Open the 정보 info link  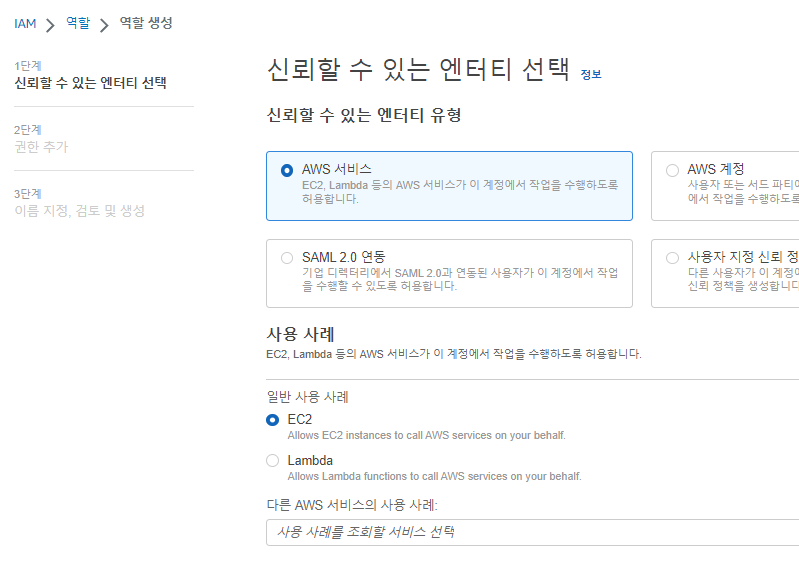coord(591,74)
